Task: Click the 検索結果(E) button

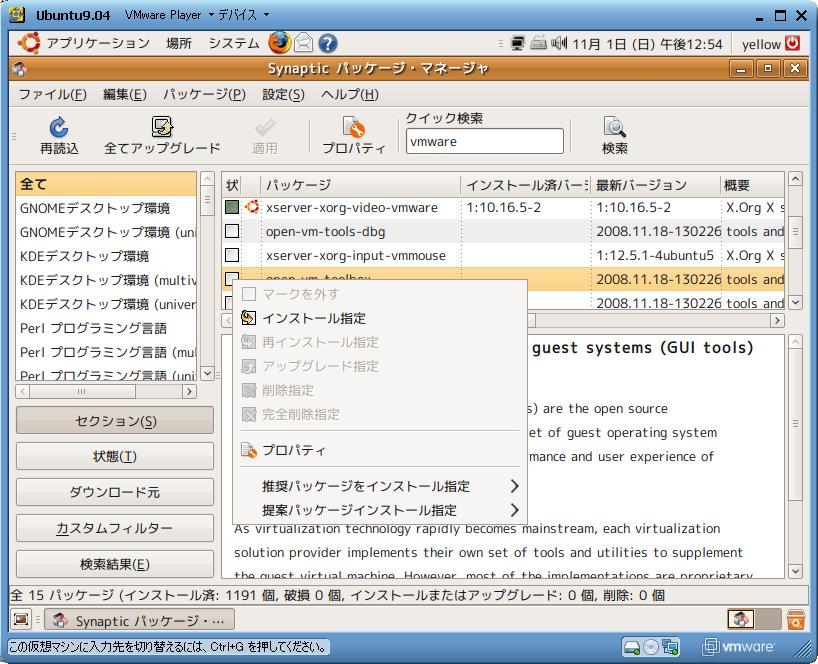Action: point(115,564)
